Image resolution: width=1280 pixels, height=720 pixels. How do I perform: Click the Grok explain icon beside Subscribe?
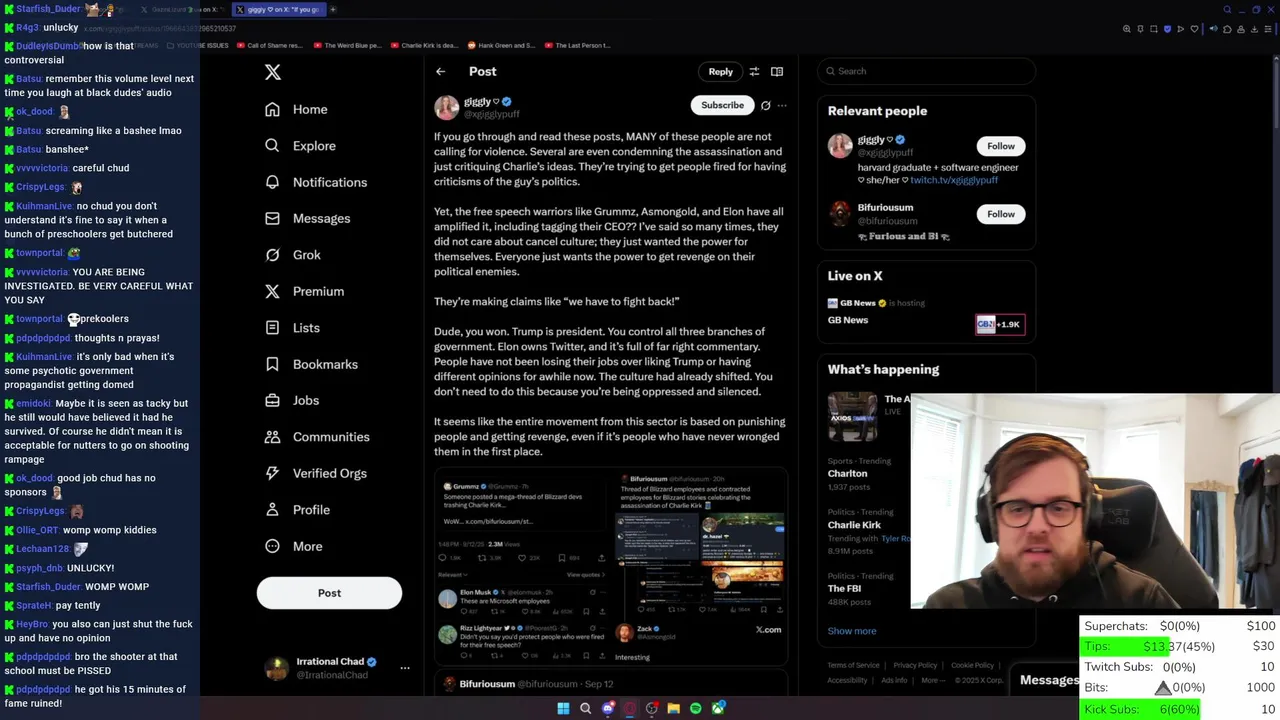pos(766,105)
